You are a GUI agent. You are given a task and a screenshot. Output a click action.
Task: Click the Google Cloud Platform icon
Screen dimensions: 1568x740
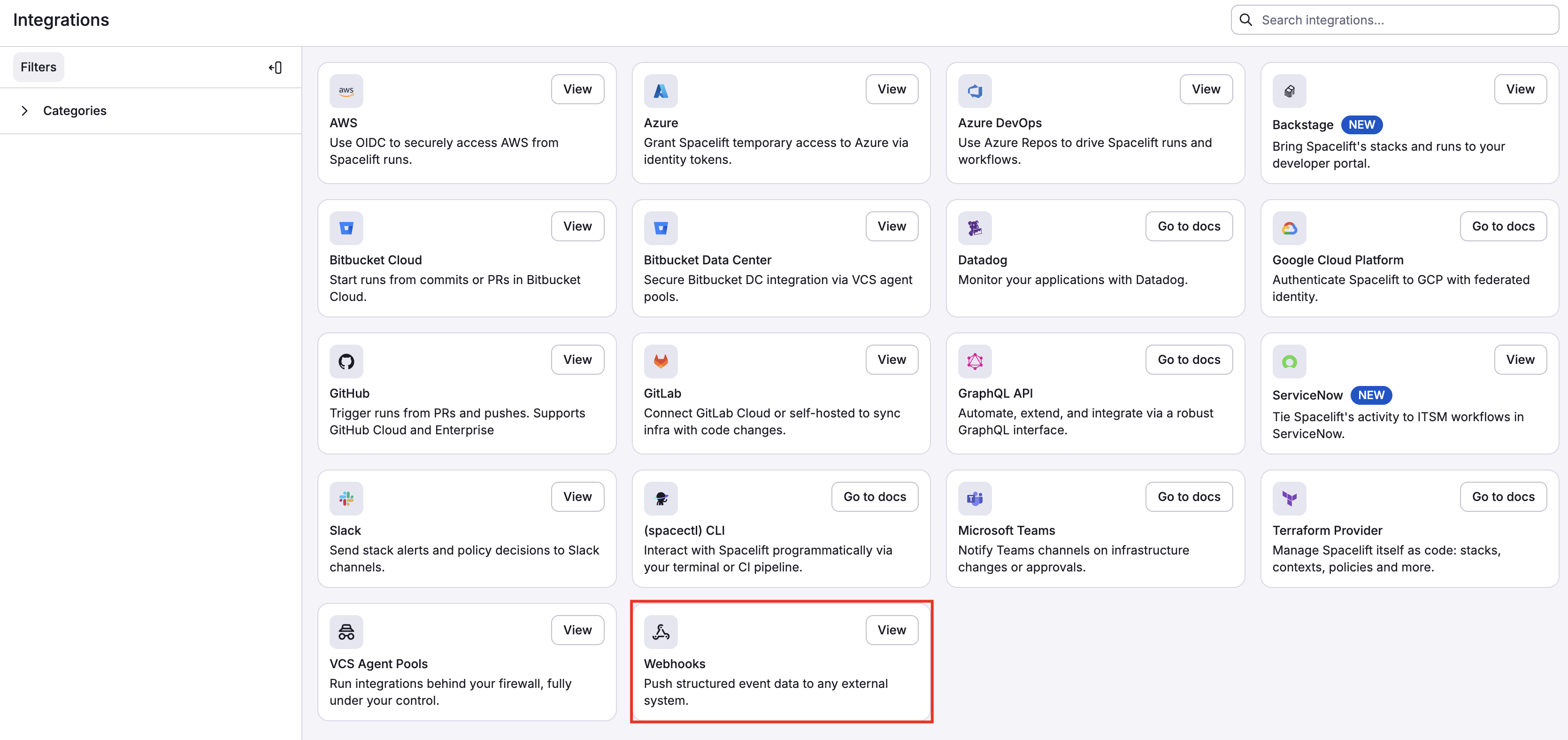click(1289, 228)
